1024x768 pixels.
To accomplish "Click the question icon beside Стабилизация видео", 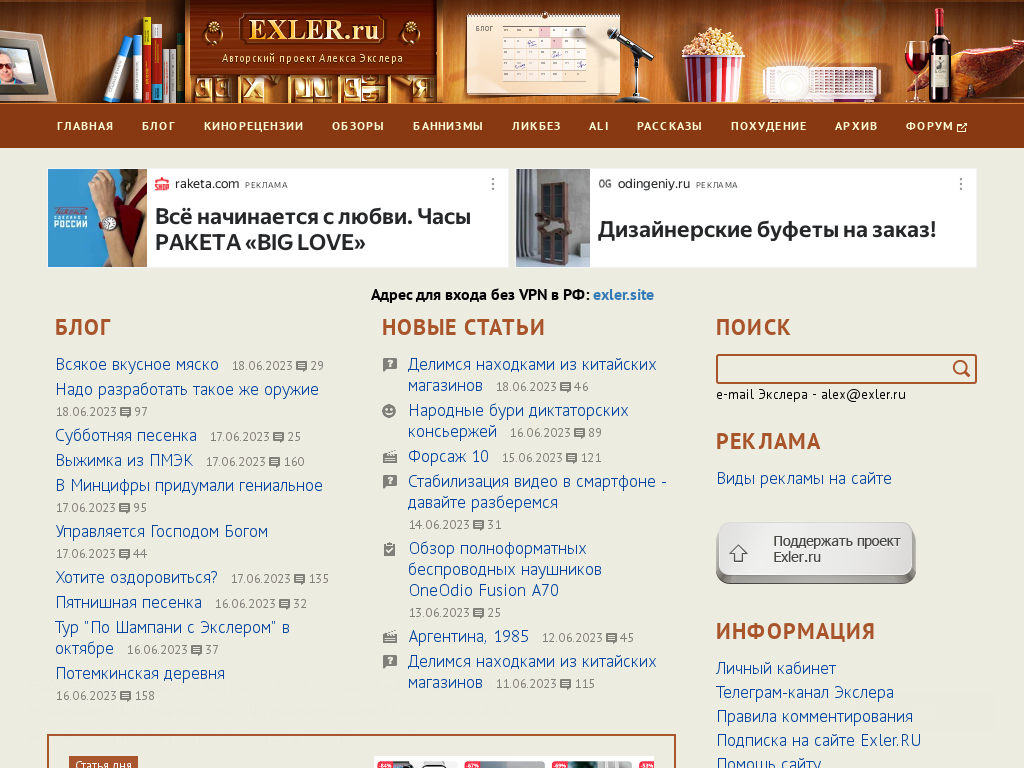I will [x=390, y=482].
